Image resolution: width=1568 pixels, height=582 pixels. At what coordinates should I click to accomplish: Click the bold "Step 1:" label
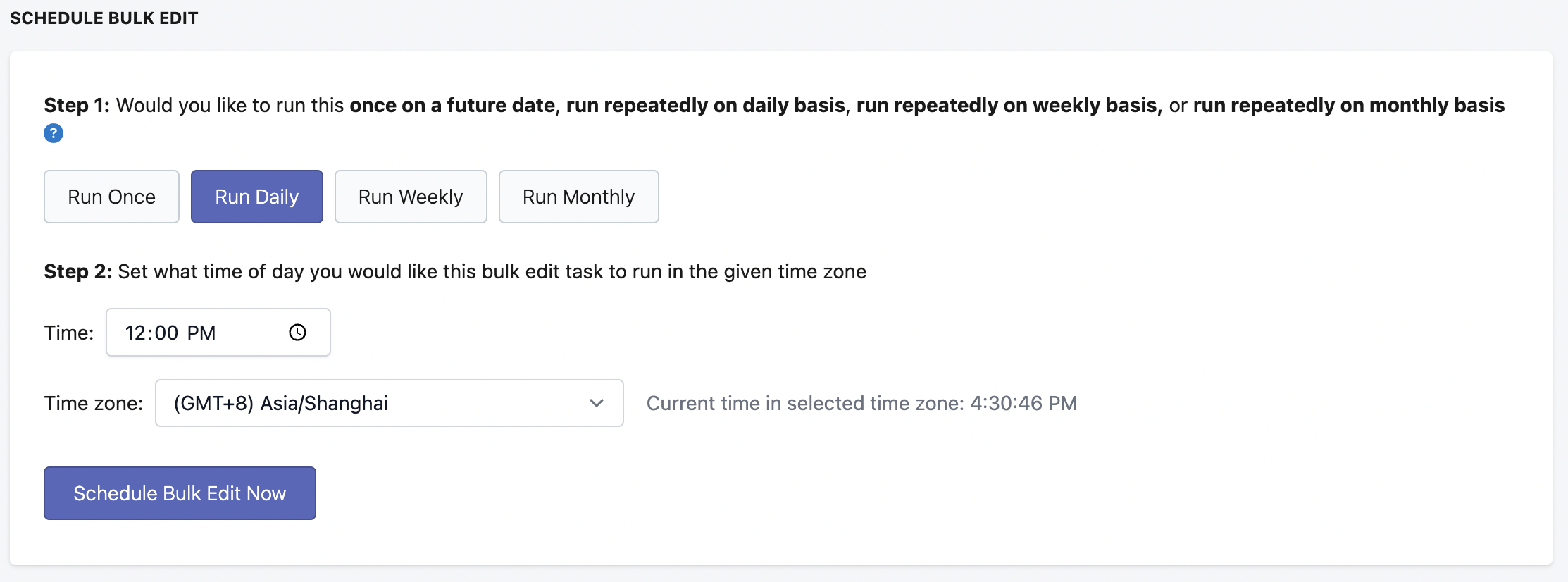(x=77, y=105)
